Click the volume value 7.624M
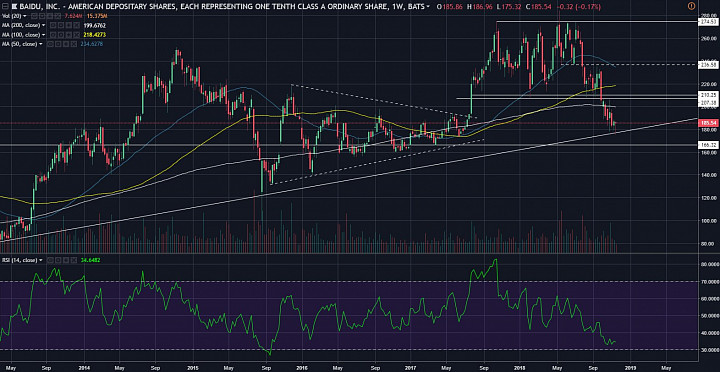The image size is (720, 372). point(73,16)
